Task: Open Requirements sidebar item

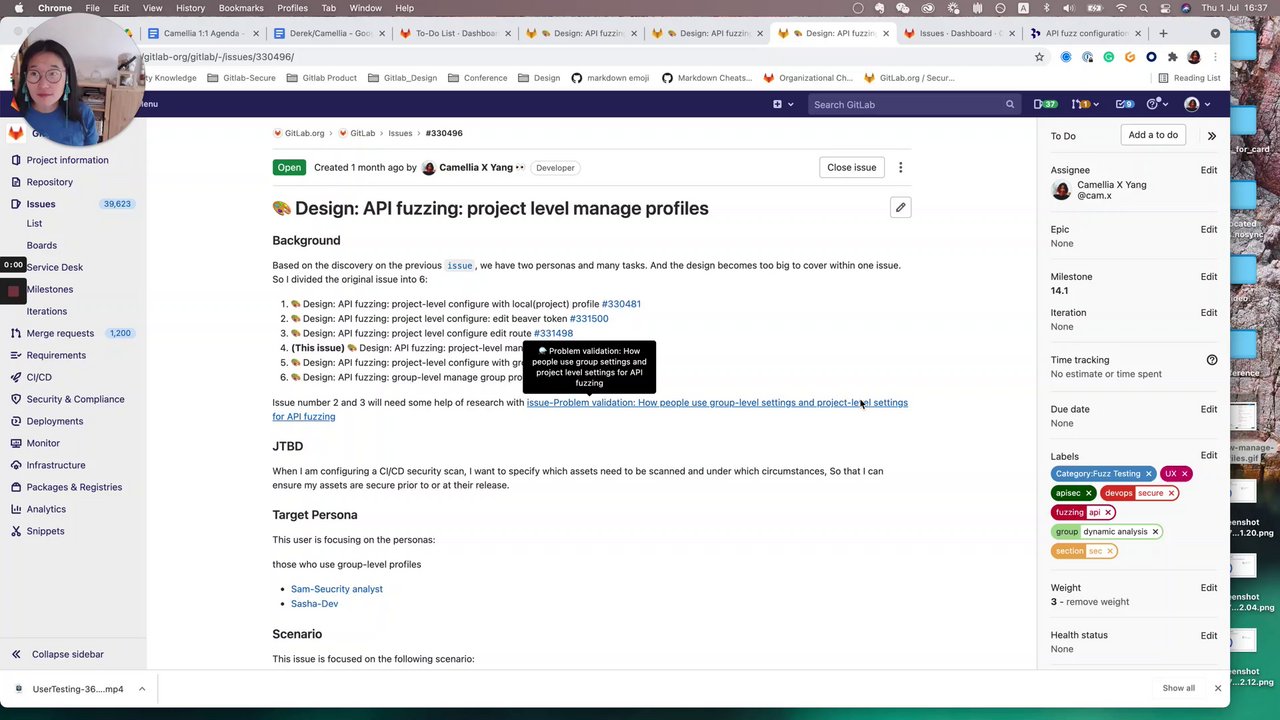Action: (56, 355)
